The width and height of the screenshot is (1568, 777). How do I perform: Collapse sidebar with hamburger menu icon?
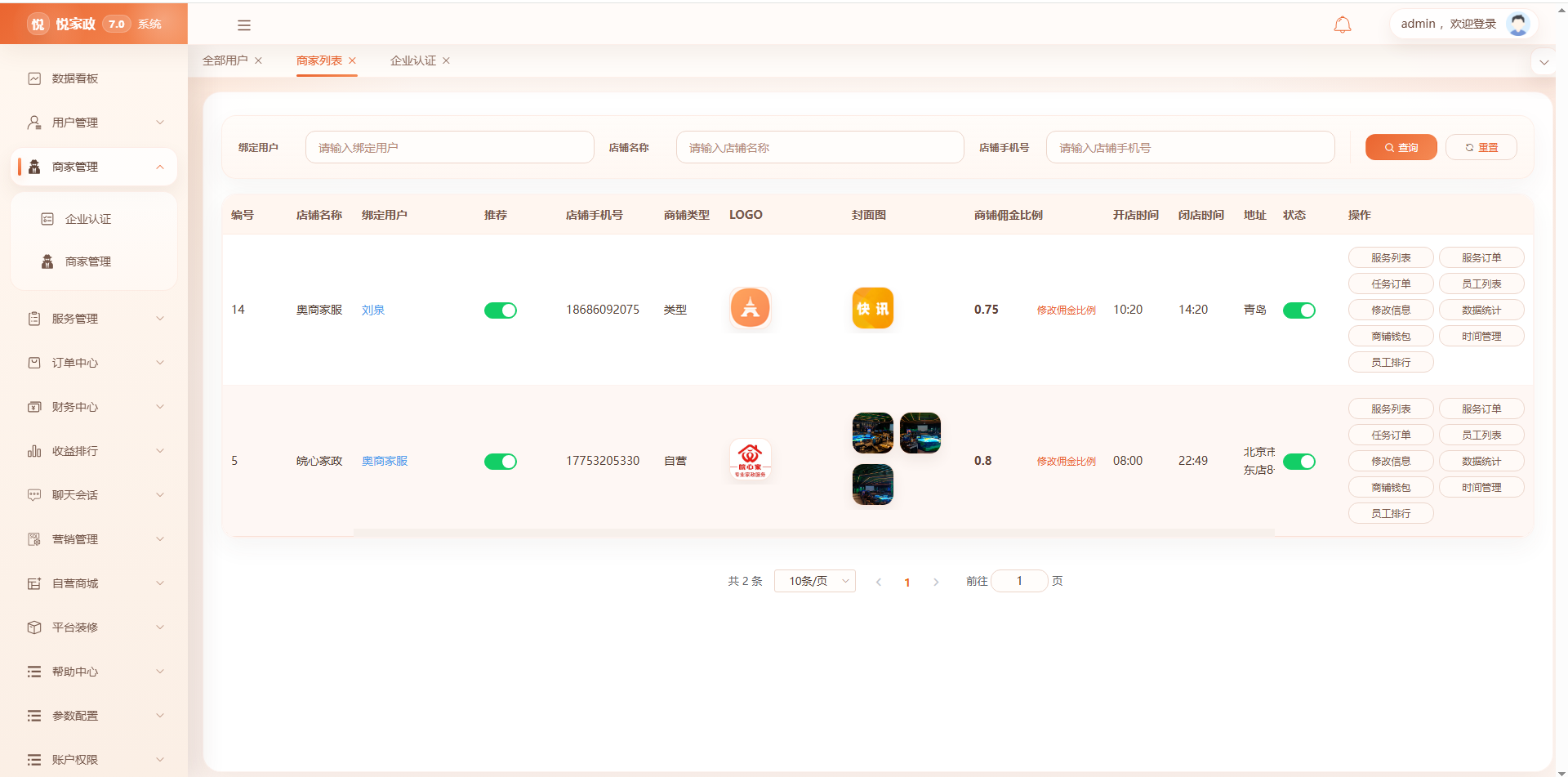coord(243,25)
